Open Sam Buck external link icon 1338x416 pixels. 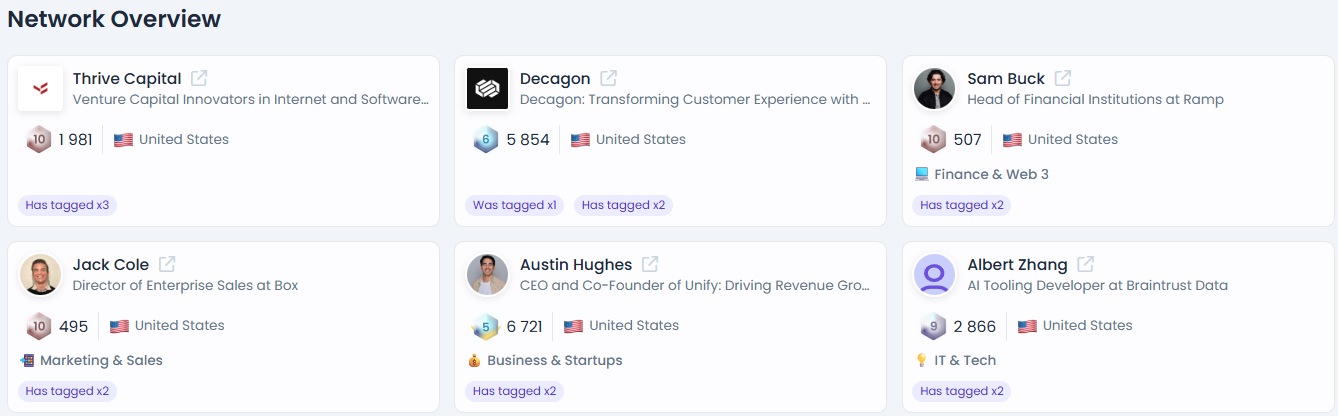[x=1063, y=78]
